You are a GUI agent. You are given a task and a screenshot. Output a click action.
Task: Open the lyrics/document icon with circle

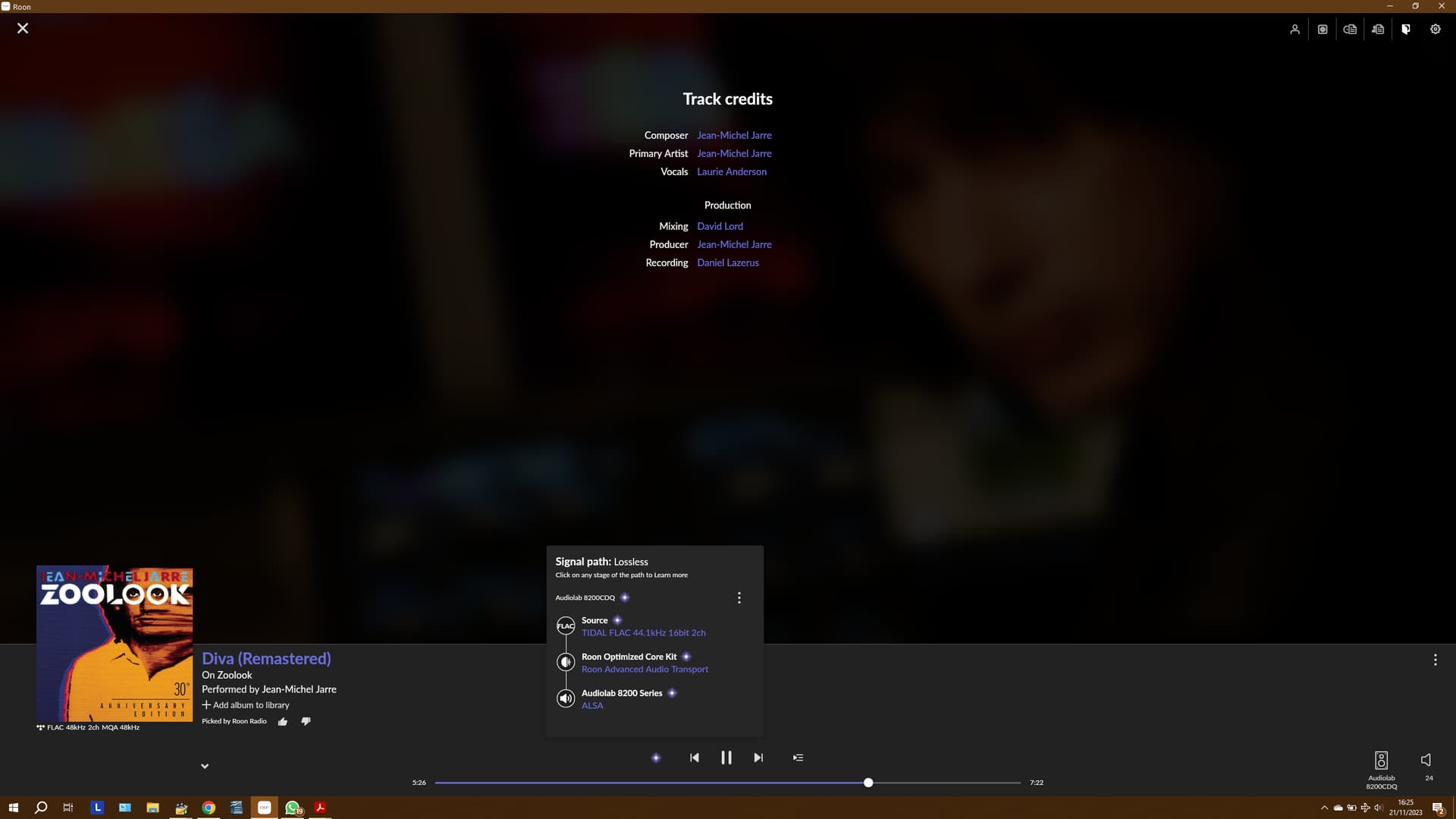point(1350,29)
